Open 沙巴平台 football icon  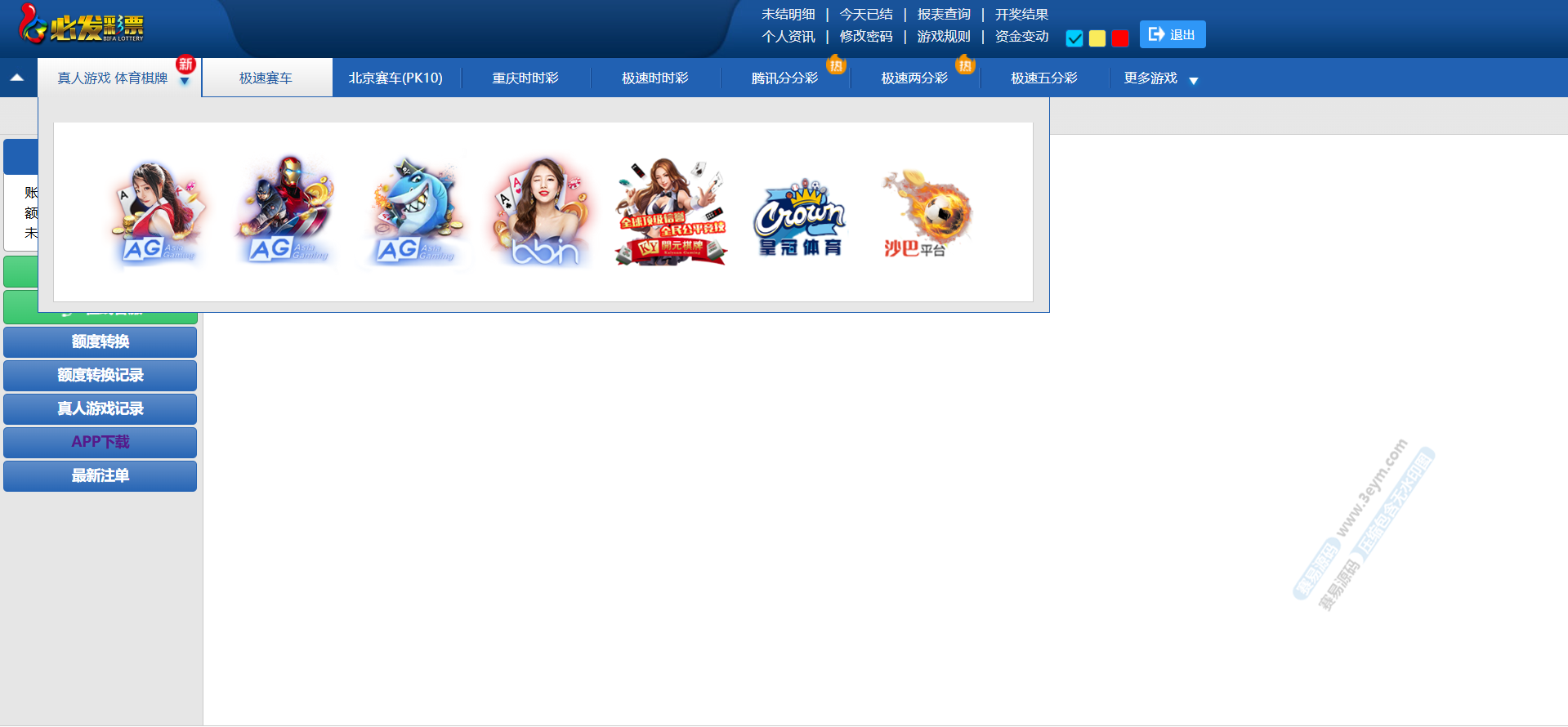click(927, 214)
